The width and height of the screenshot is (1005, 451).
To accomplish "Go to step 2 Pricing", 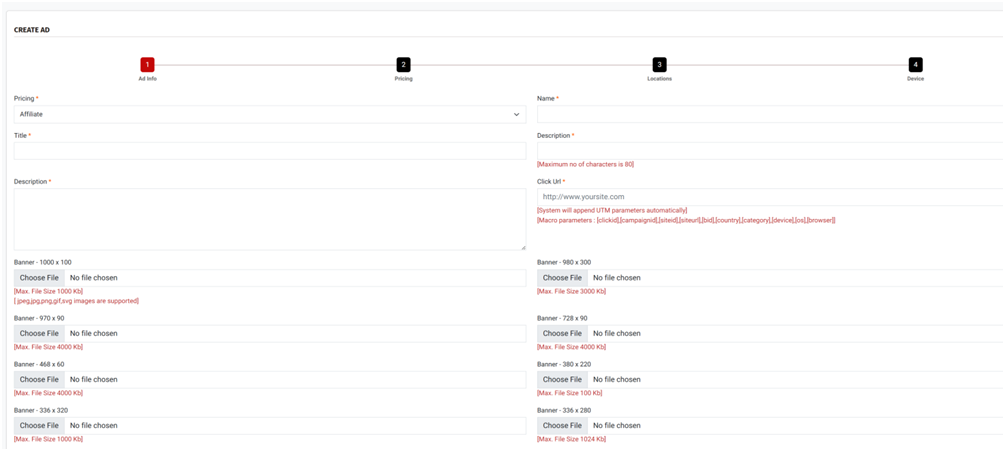I will [x=403, y=64].
